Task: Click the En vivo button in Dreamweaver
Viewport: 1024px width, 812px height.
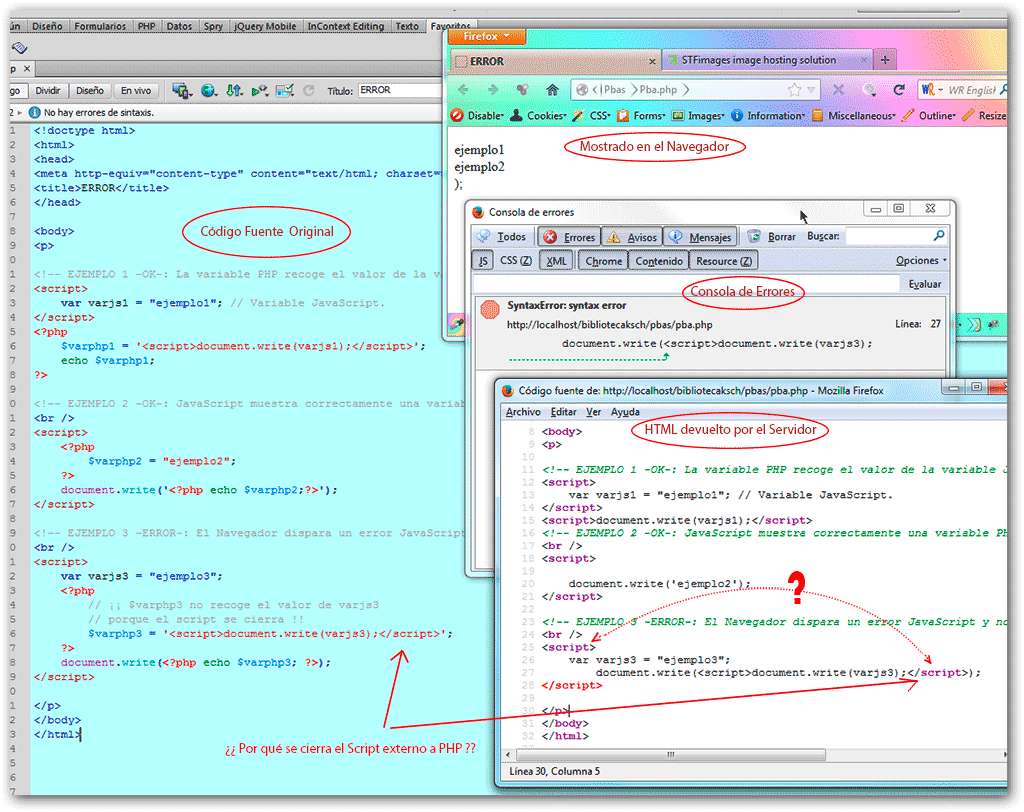Action: pos(136,91)
